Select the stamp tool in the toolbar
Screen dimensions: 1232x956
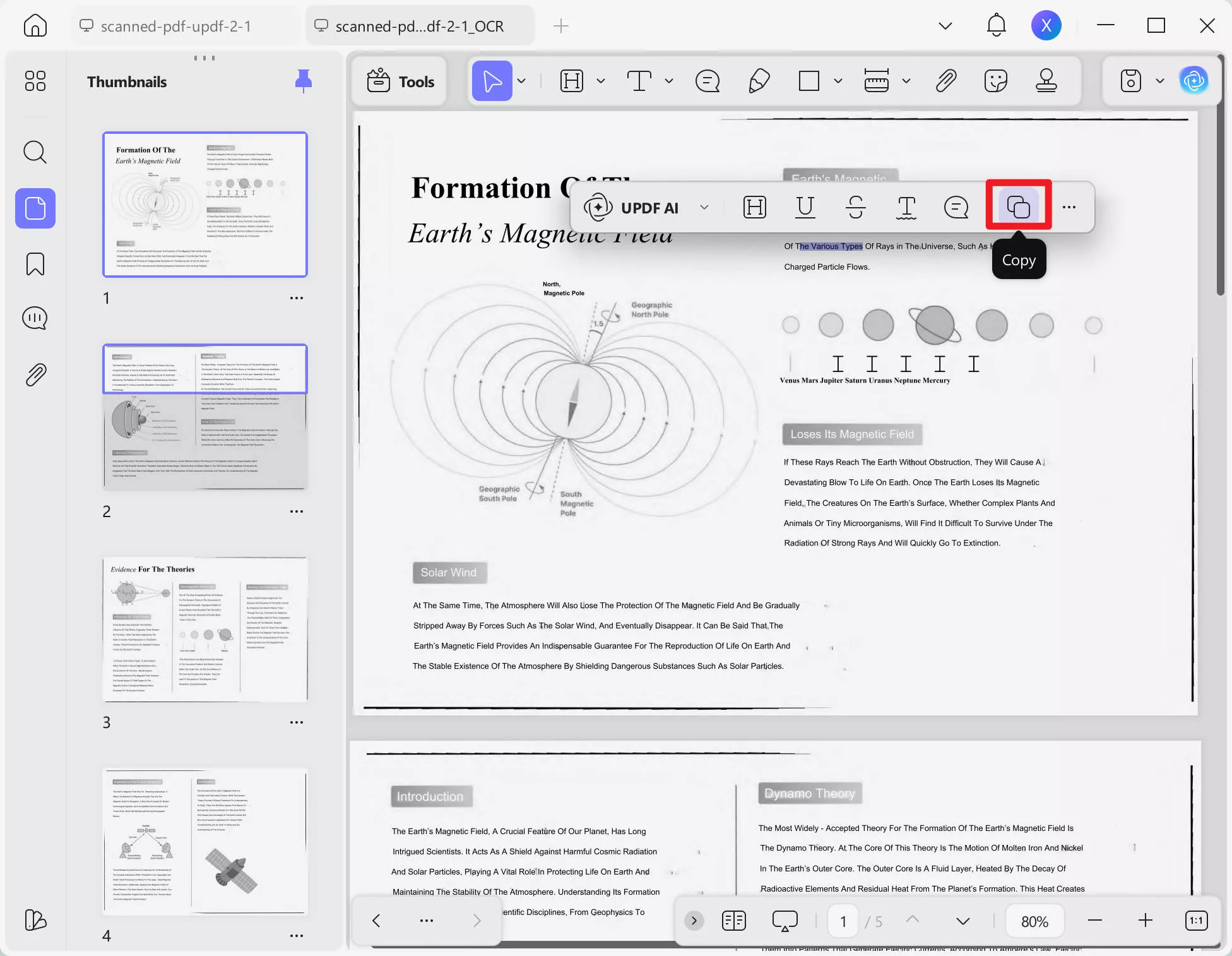click(x=1046, y=81)
